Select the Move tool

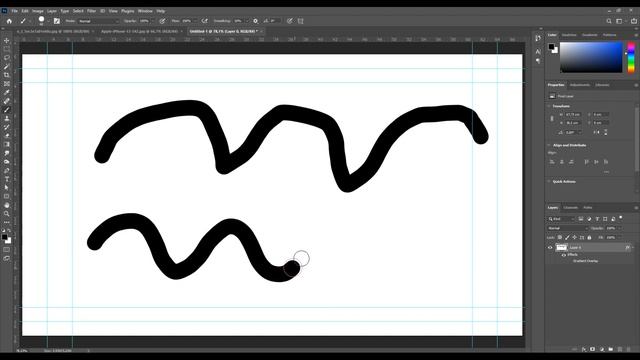coord(7,40)
